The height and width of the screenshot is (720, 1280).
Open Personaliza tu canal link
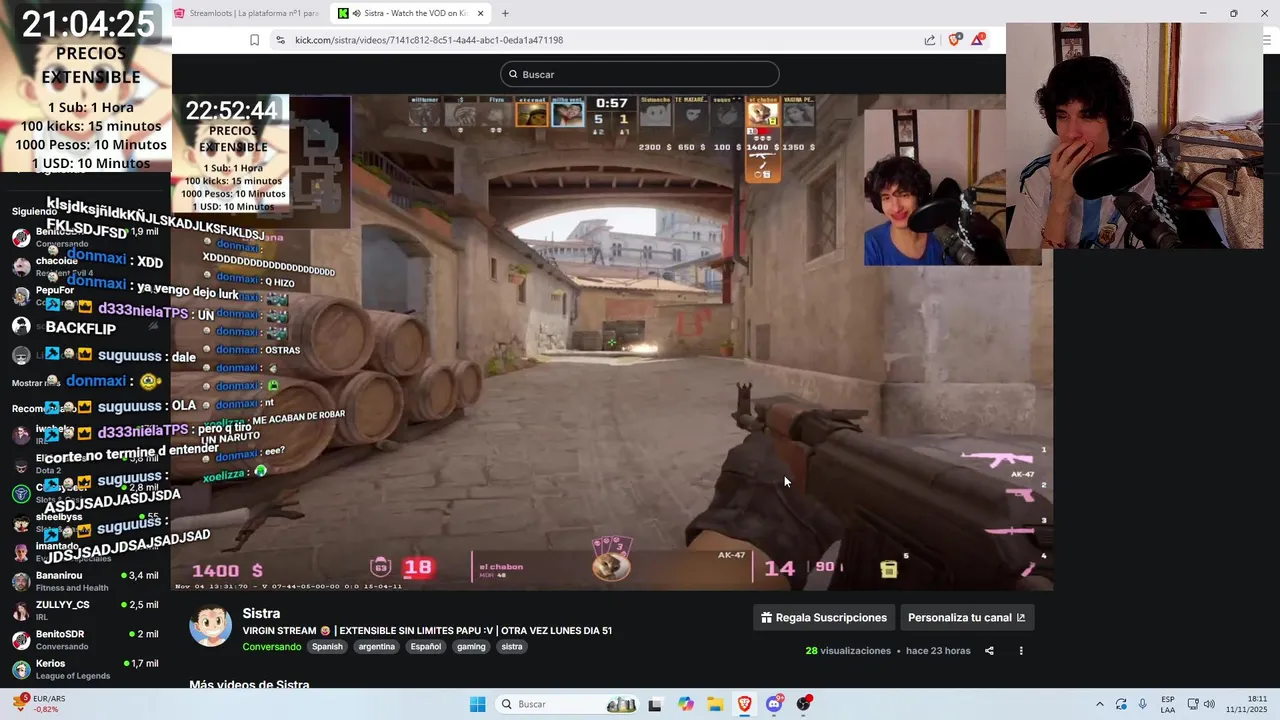[966, 618]
